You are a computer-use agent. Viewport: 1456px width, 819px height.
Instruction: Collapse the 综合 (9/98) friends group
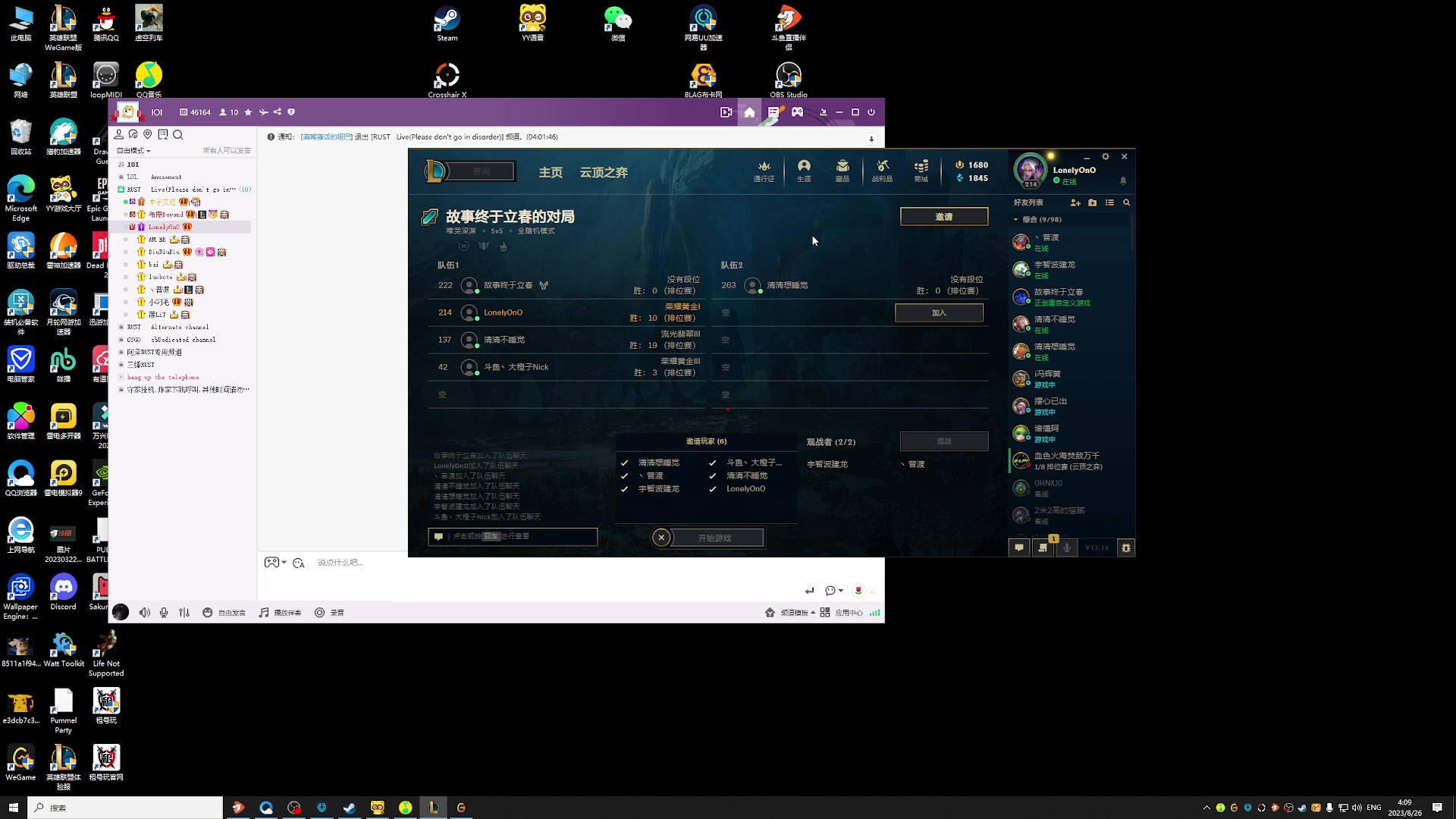(1016, 220)
